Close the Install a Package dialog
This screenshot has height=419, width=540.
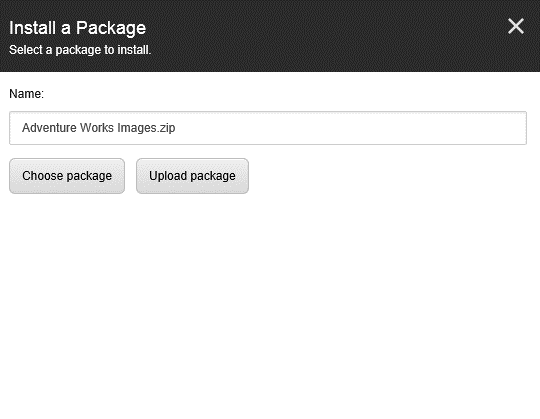coord(516,26)
